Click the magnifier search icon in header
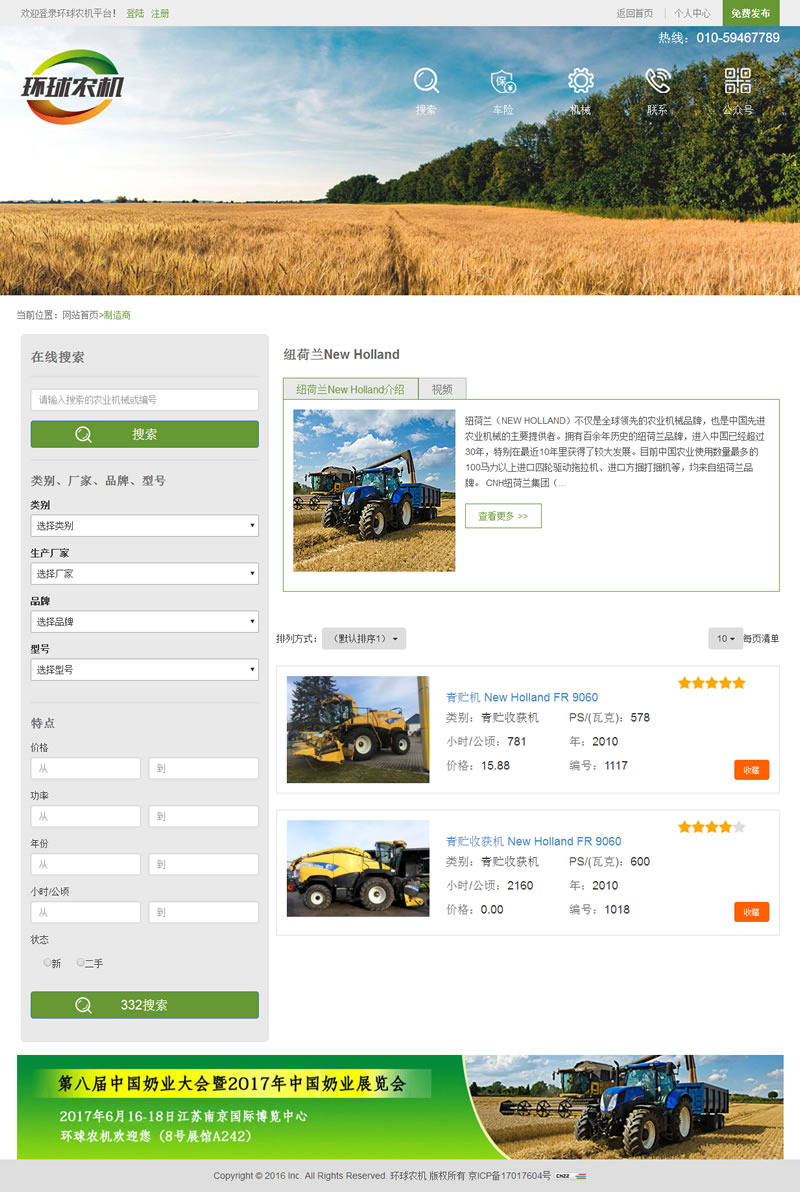Screen dimensions: 800x1192 (x=426, y=80)
